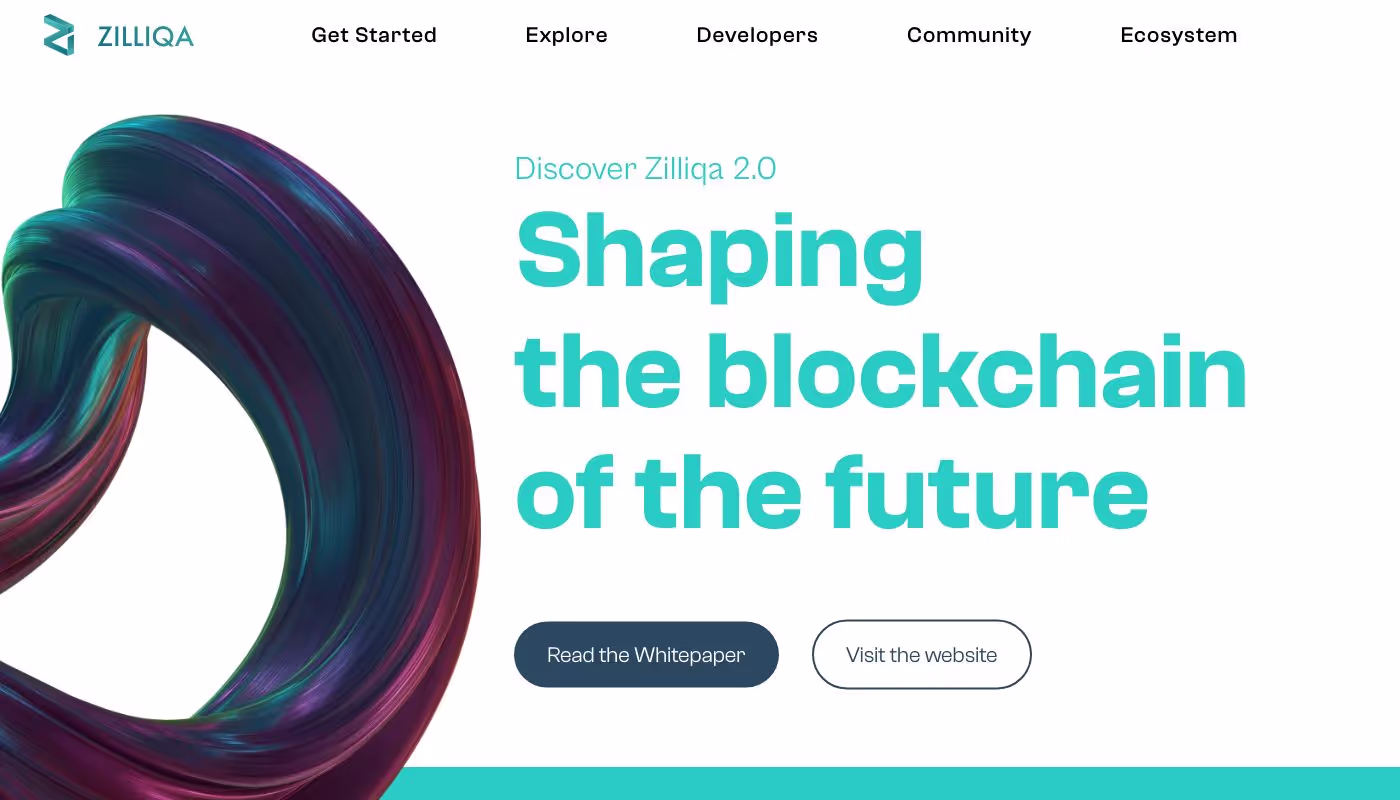Expand the Ecosystem navigation dropdown
Viewport: 1400px width, 800px height.
coord(1179,35)
